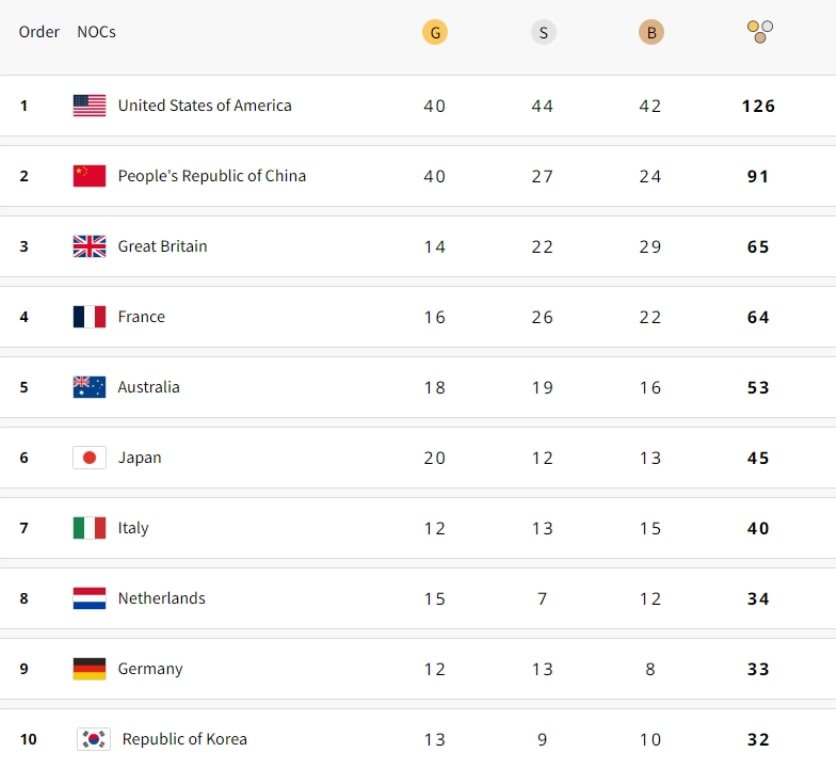Click the Germany flag icon

coord(89,669)
